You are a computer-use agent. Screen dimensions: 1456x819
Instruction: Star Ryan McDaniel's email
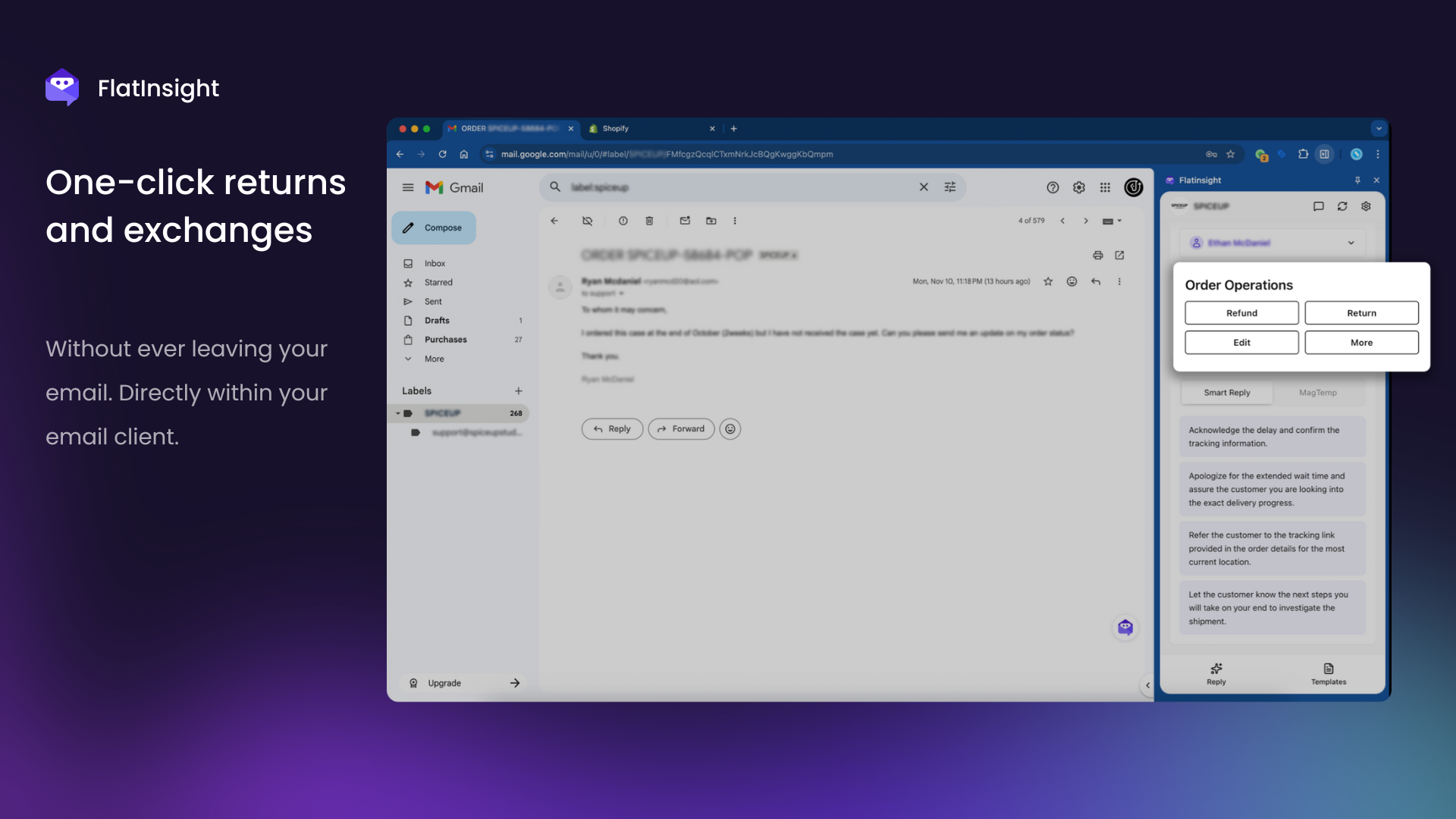pyautogui.click(x=1049, y=281)
